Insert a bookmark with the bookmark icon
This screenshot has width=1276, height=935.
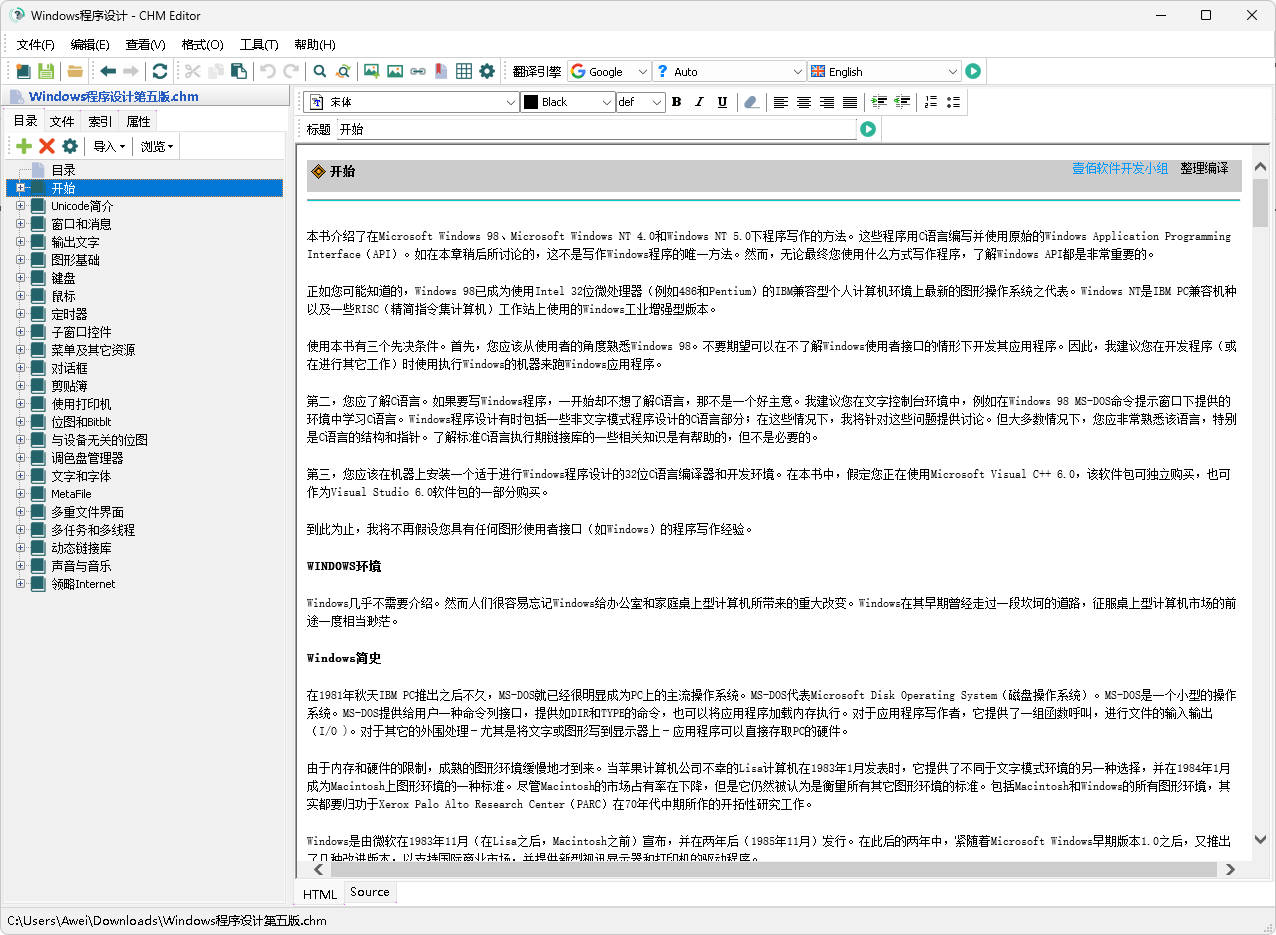[x=441, y=71]
